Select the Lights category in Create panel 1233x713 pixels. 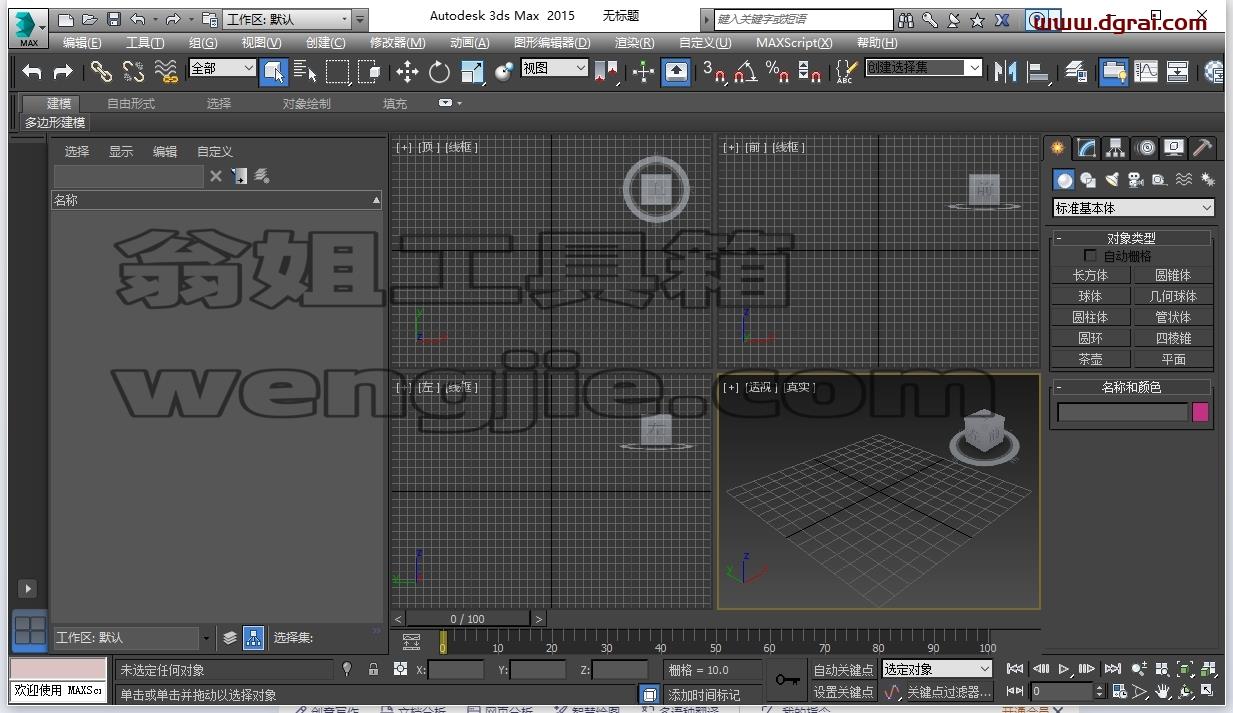[x=1112, y=180]
